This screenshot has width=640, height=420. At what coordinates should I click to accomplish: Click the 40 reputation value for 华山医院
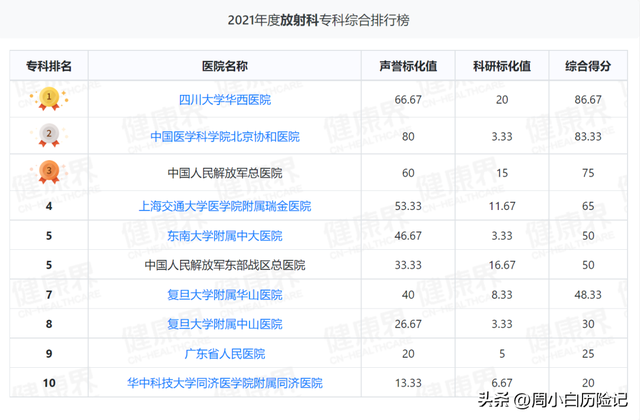click(x=408, y=294)
